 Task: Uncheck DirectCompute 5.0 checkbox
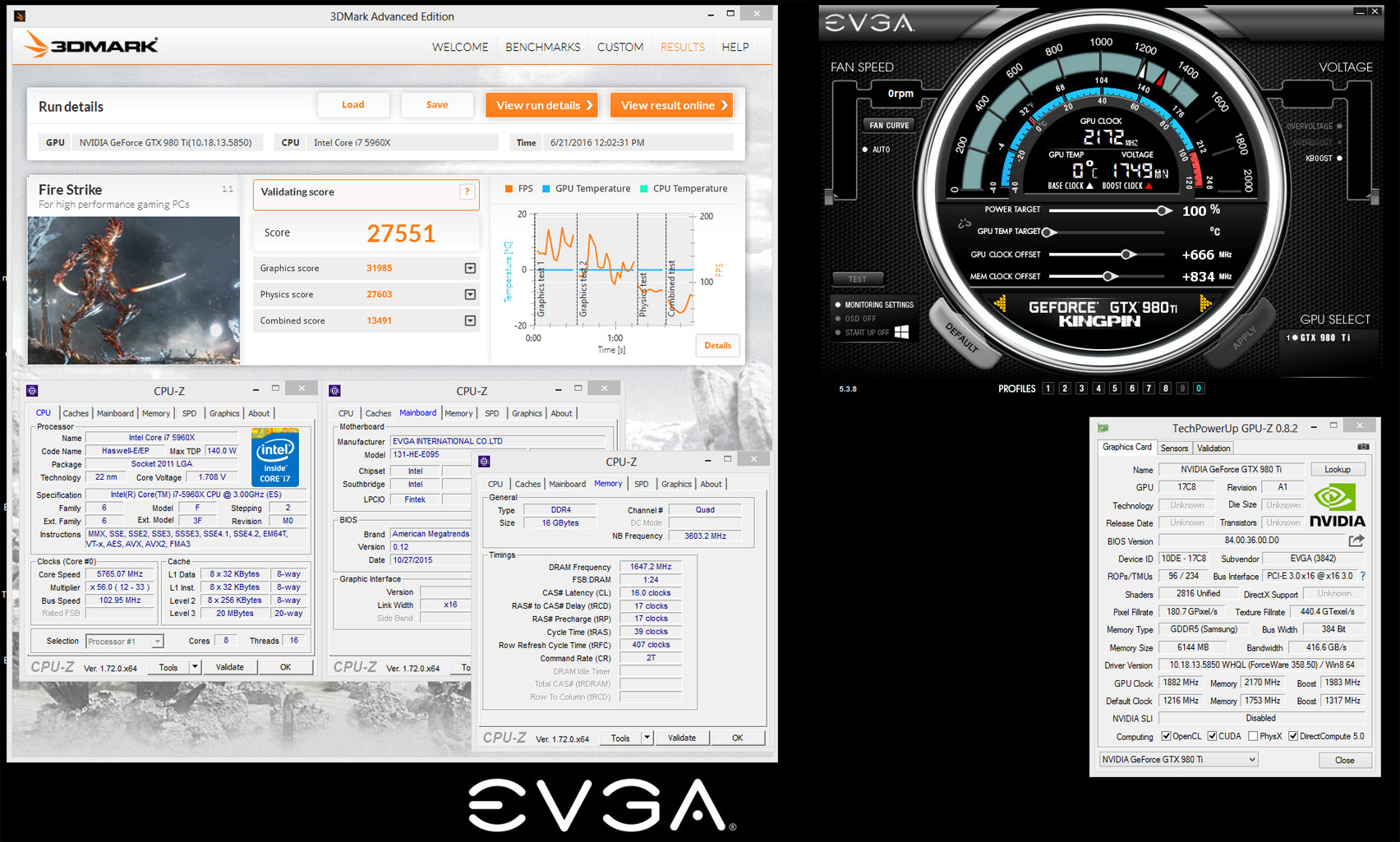click(1293, 736)
